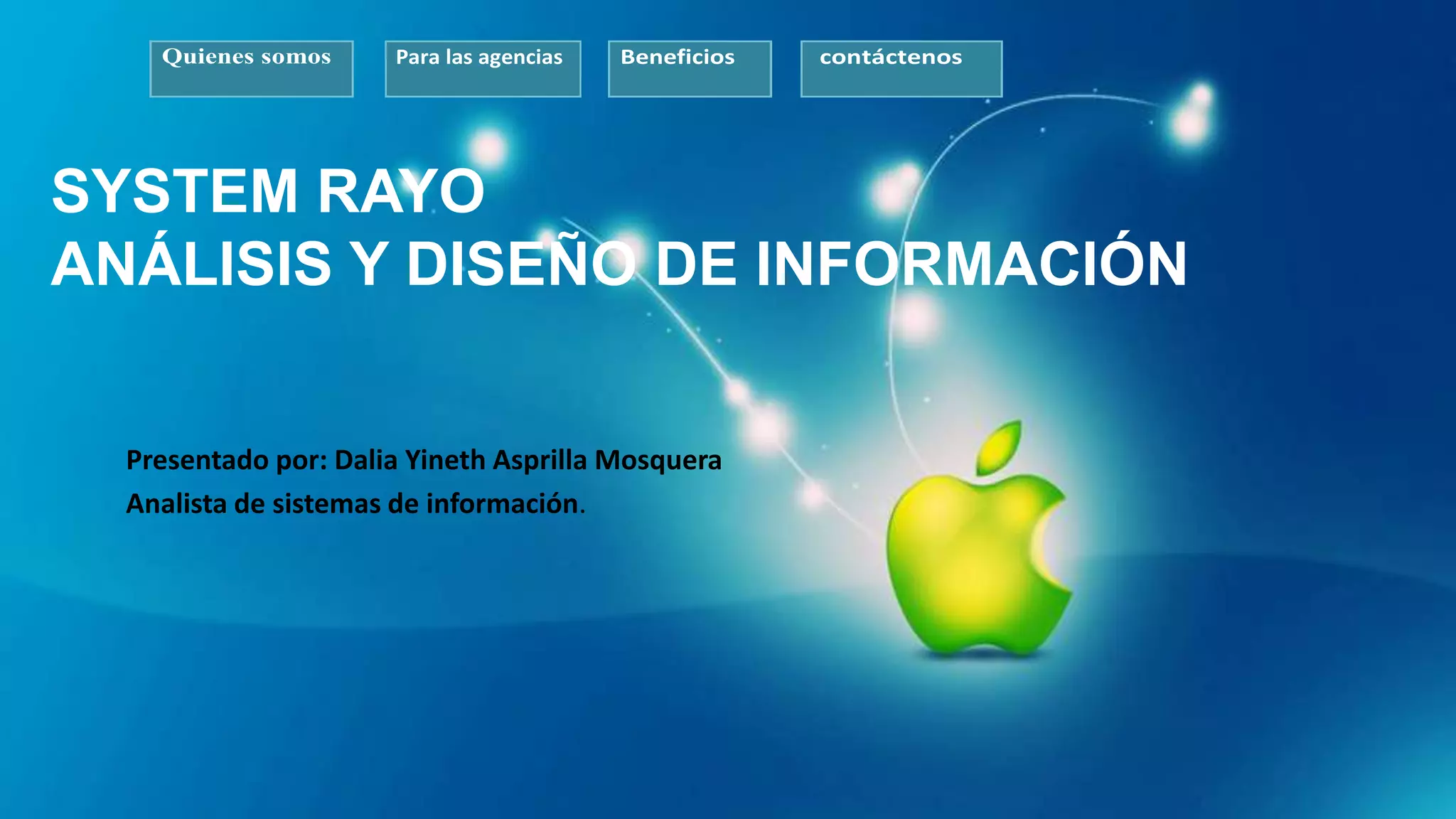The image size is (1456, 819).
Task: Click the Presentado por label
Action: 226,461
